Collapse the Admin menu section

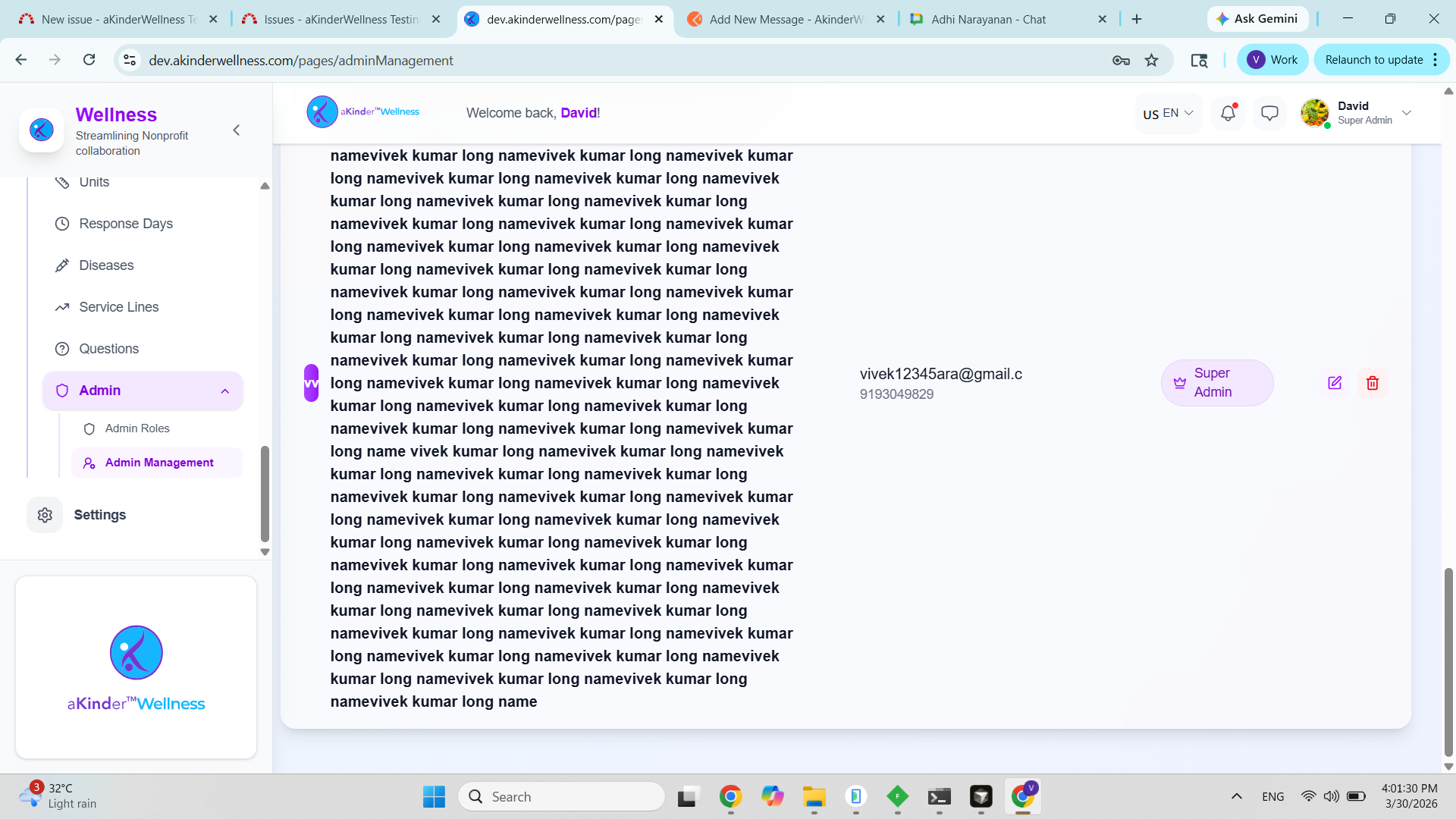(224, 391)
